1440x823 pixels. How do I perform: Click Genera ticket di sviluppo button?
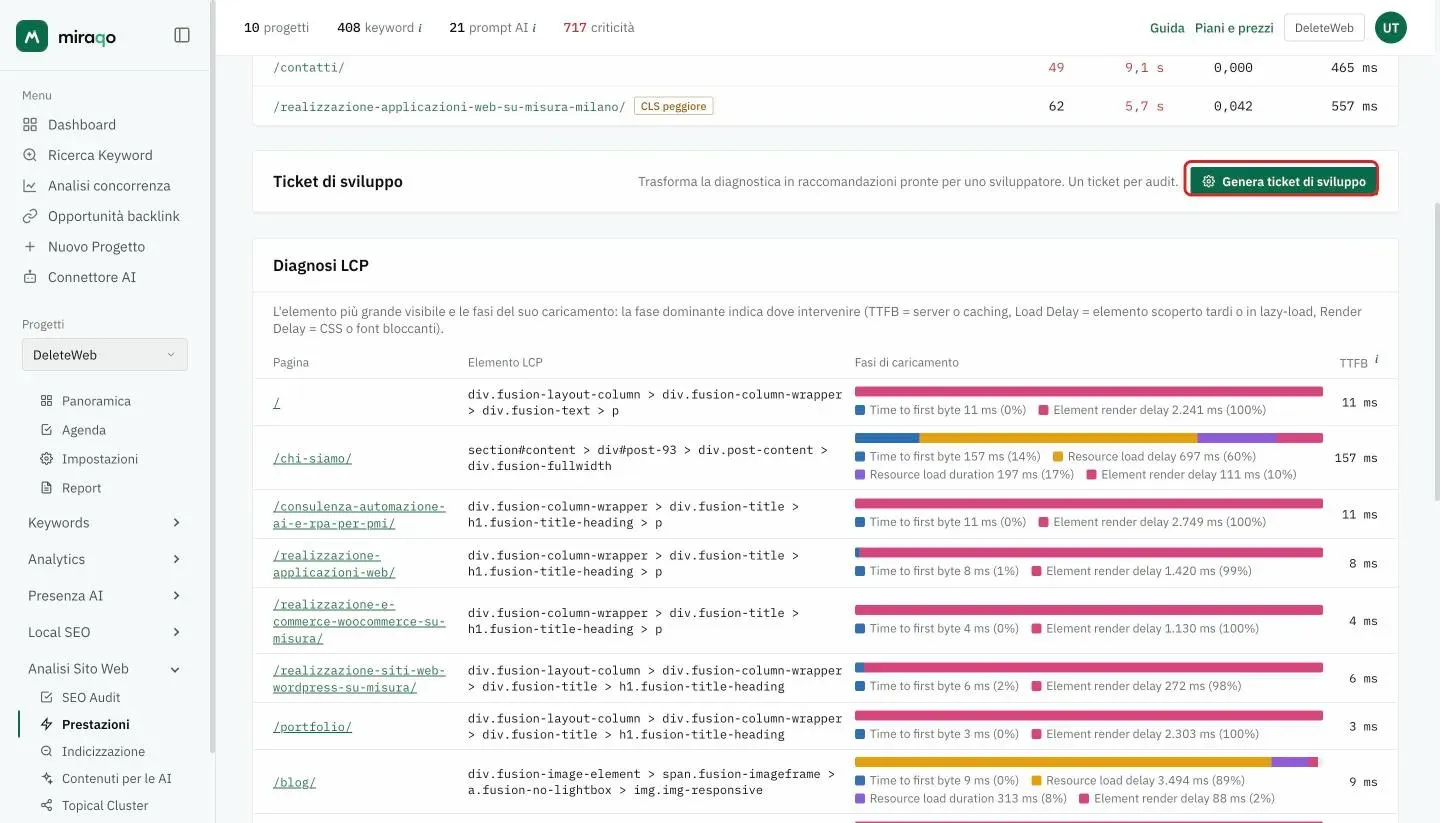point(1282,181)
